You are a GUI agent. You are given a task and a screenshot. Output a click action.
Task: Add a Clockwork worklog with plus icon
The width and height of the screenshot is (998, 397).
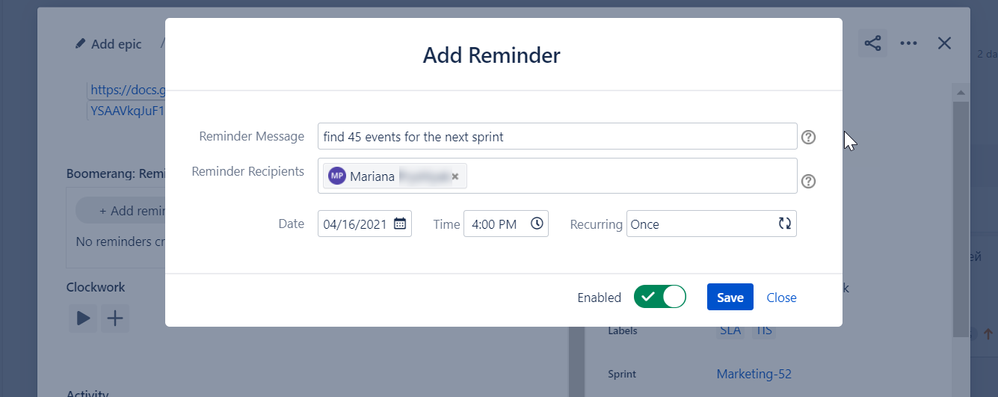coord(115,318)
